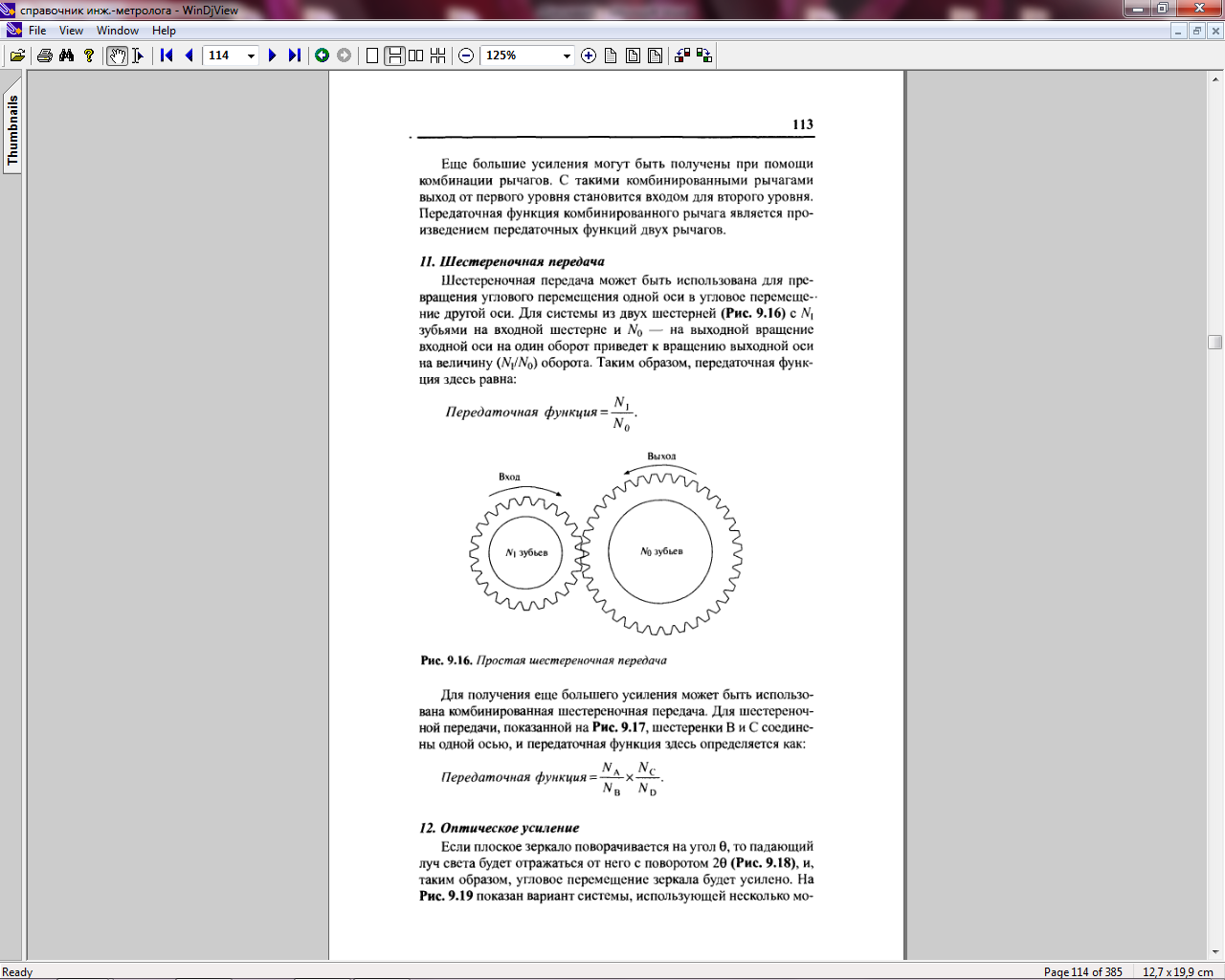
Task: Select the hand Drag tool
Action: pyautogui.click(x=117, y=56)
